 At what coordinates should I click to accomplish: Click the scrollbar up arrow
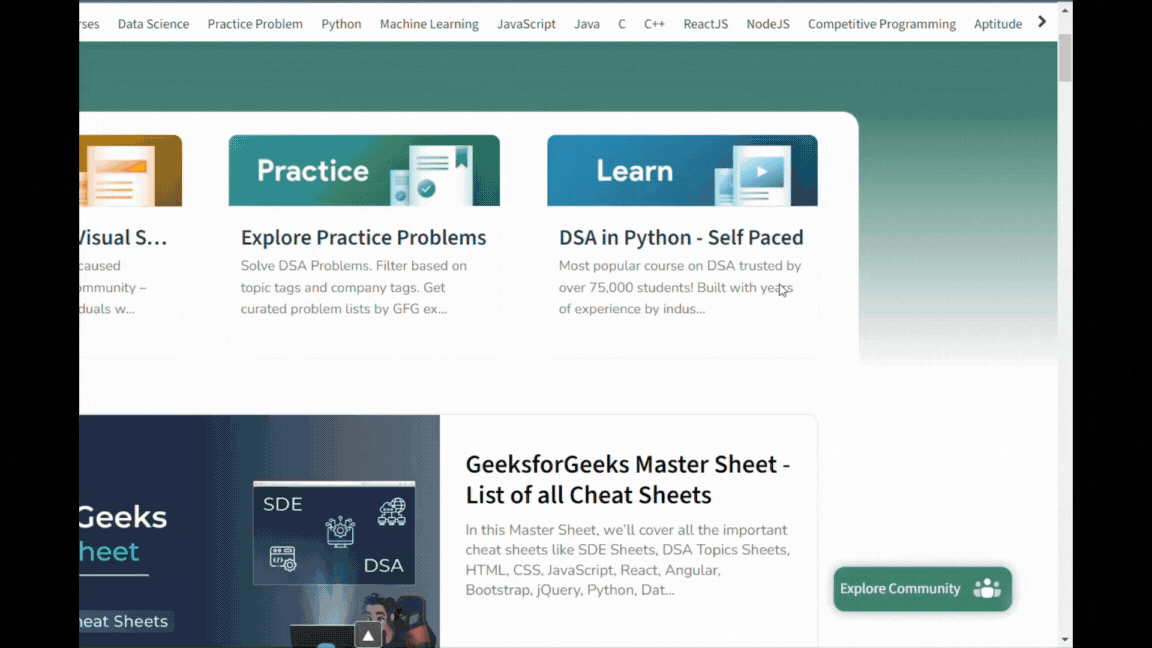coord(1065,10)
